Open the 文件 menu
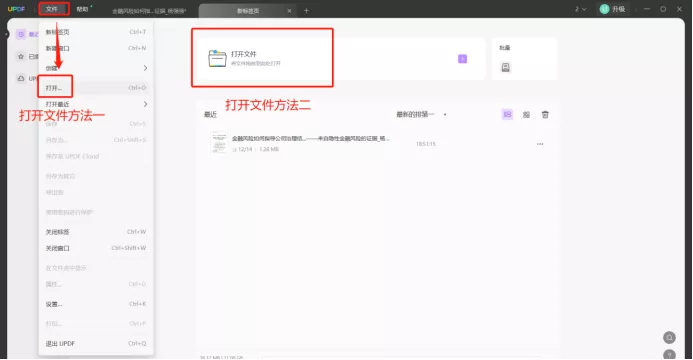This screenshot has height=360, width=693. point(52,9)
